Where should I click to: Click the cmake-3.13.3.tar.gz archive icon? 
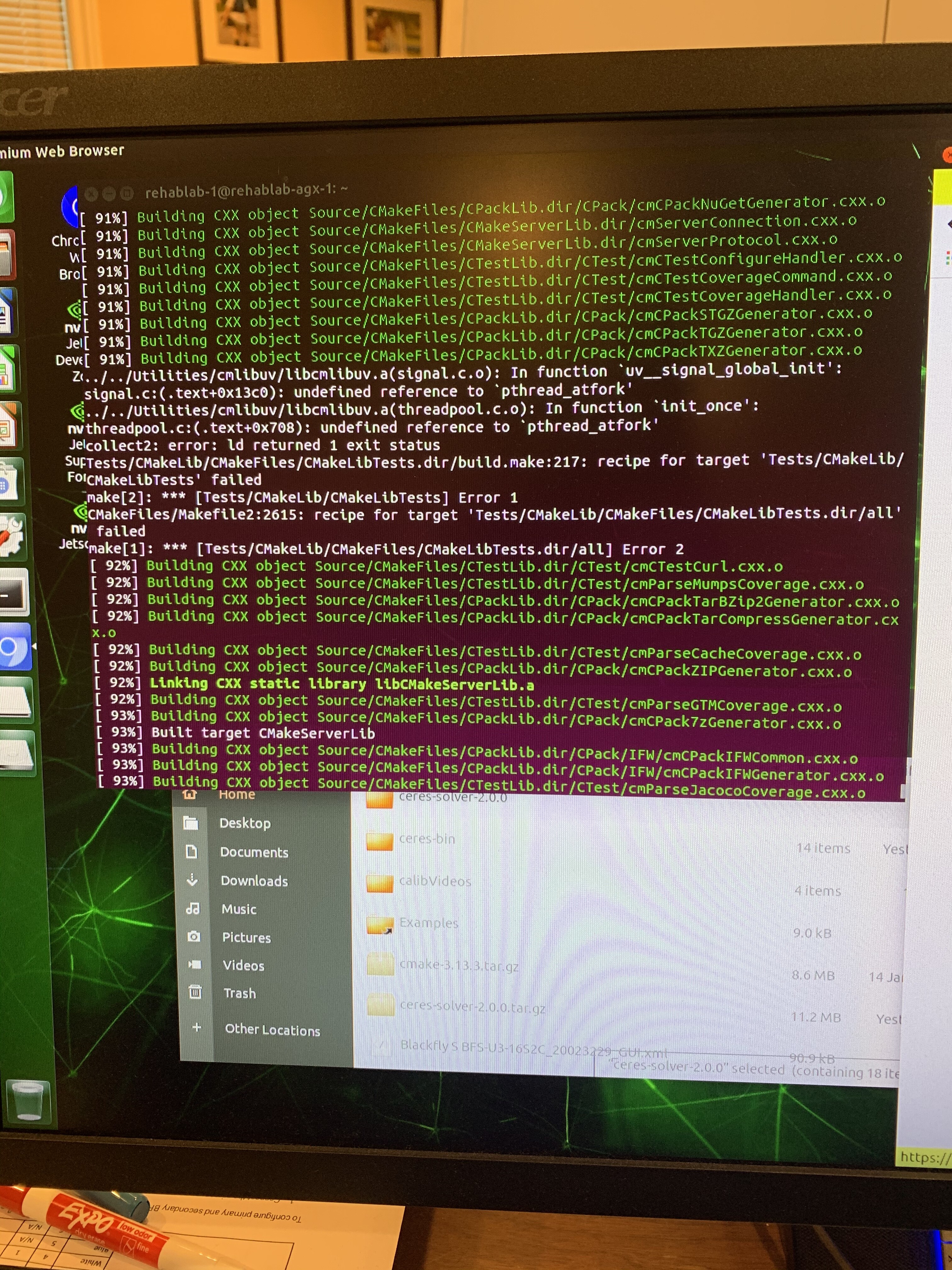(381, 964)
